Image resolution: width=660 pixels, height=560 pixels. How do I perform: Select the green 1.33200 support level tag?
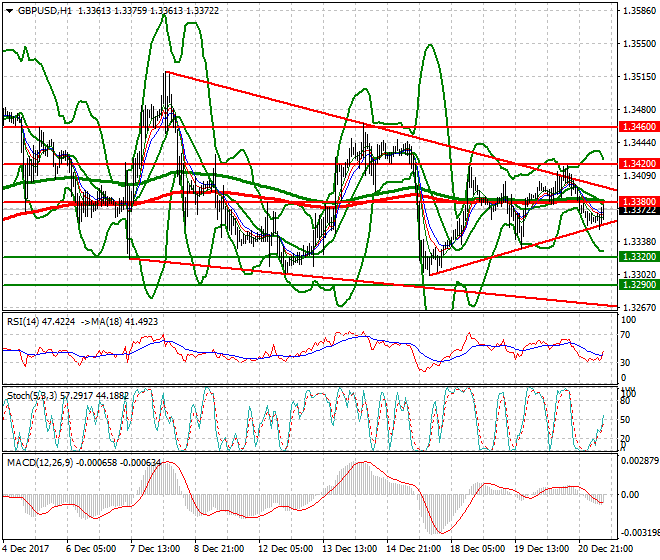pos(639,257)
